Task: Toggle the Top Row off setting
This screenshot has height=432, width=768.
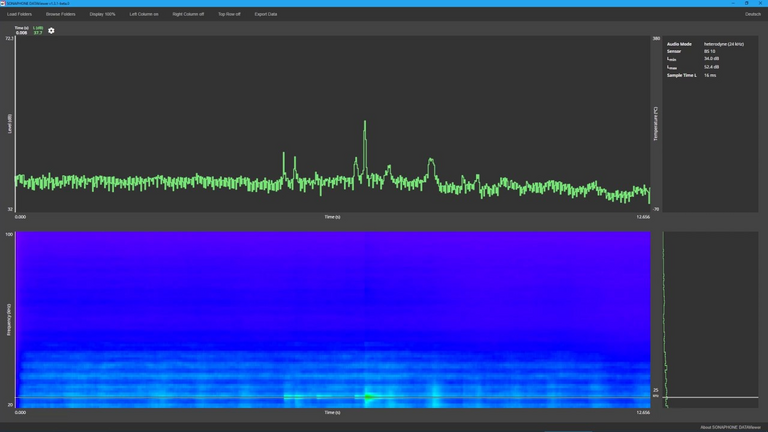Action: pyautogui.click(x=229, y=14)
